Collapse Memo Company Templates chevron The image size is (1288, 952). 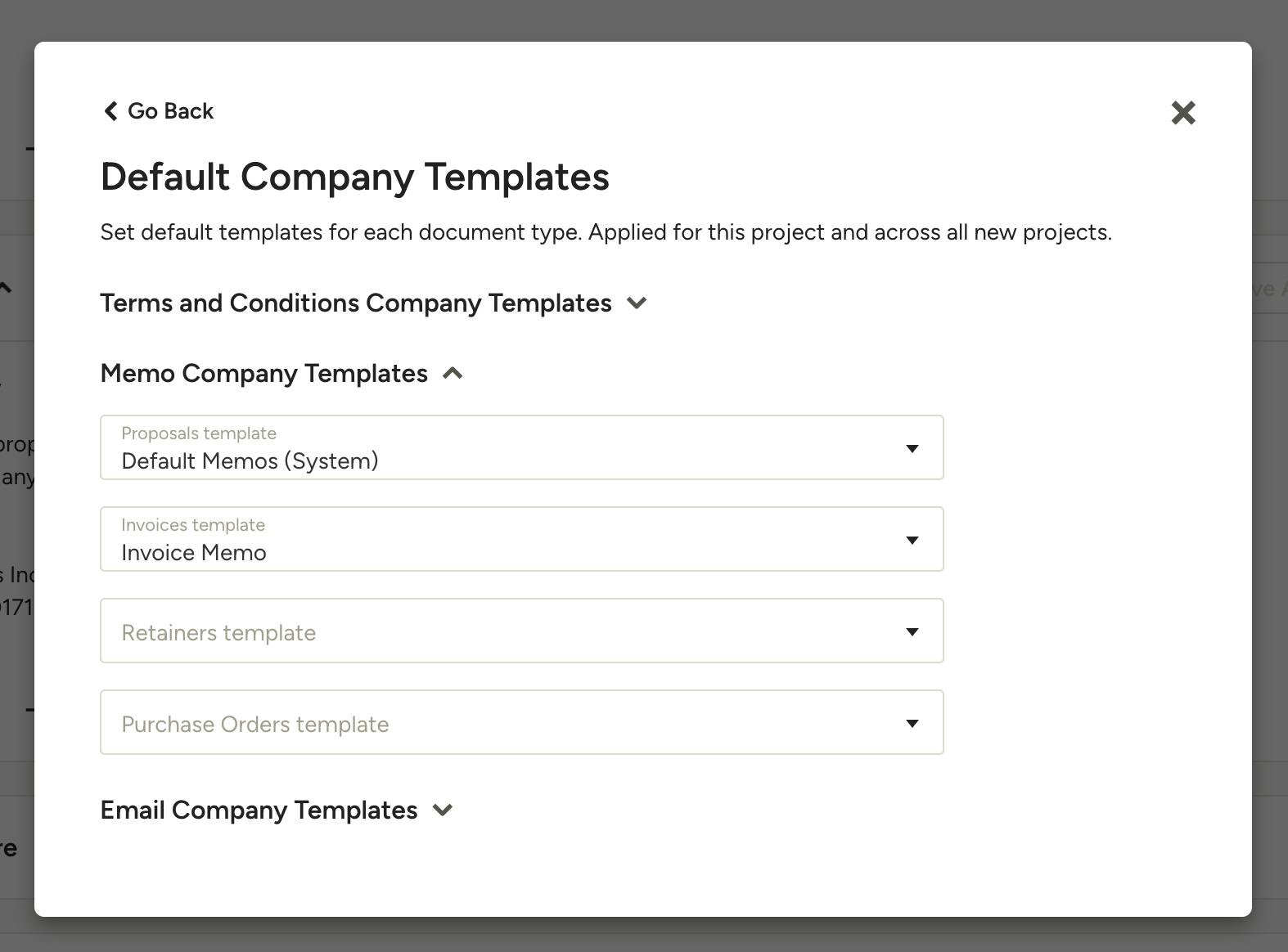click(453, 374)
